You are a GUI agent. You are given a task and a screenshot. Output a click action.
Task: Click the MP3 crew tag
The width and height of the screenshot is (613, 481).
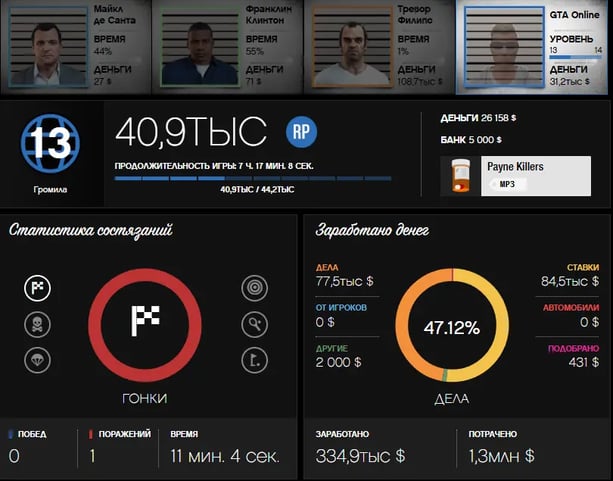[506, 185]
